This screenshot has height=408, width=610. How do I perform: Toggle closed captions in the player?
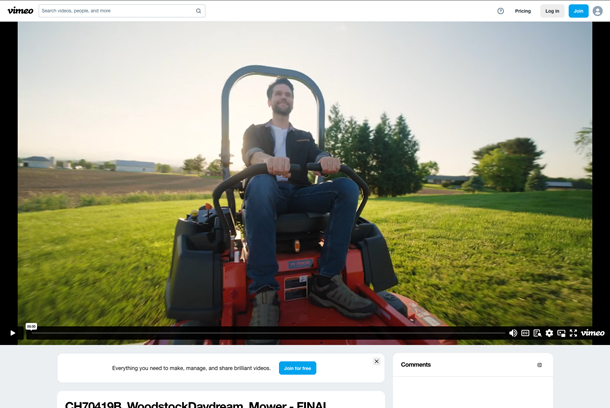pos(525,333)
